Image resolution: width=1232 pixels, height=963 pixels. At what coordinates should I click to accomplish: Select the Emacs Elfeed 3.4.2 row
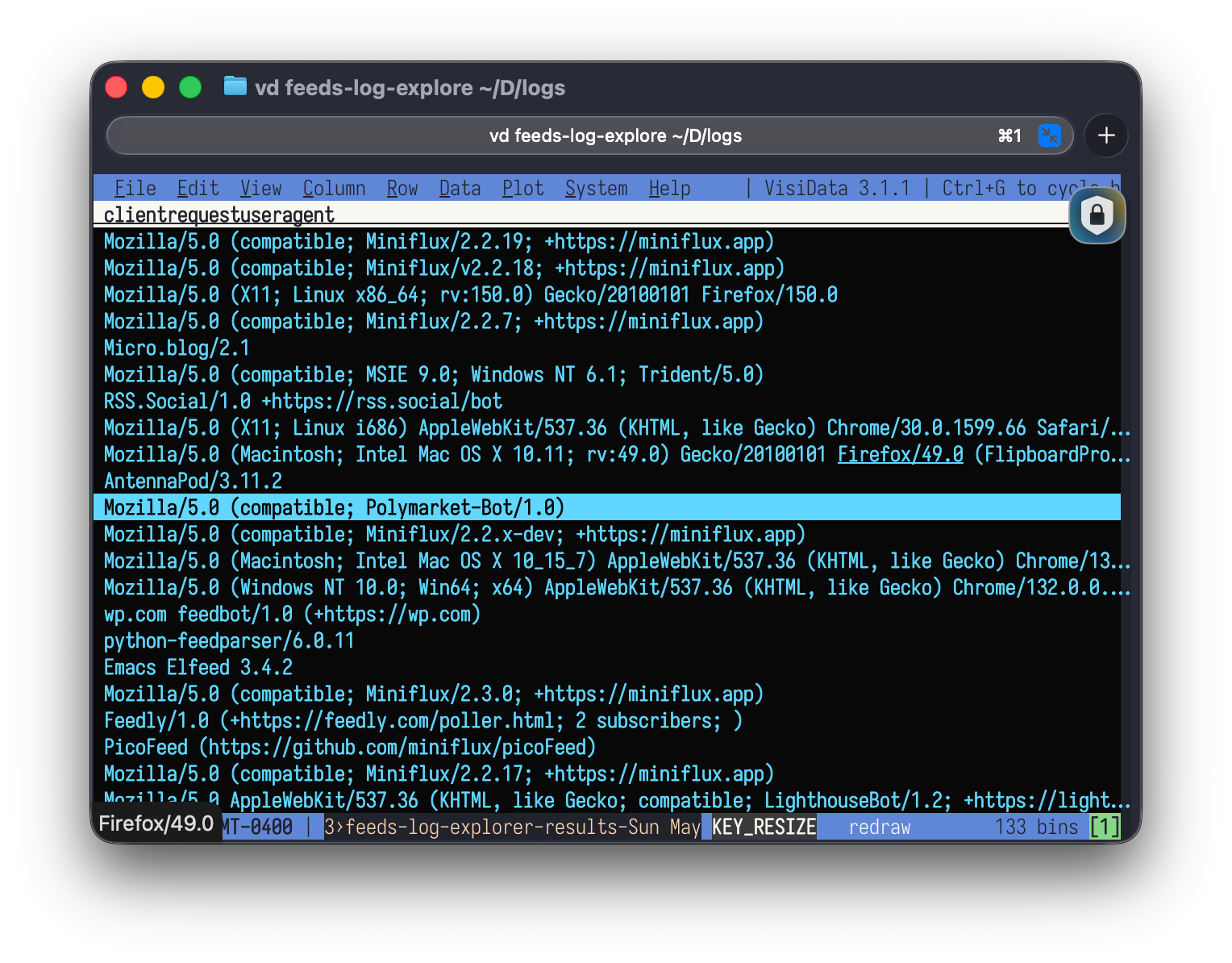tap(607, 667)
